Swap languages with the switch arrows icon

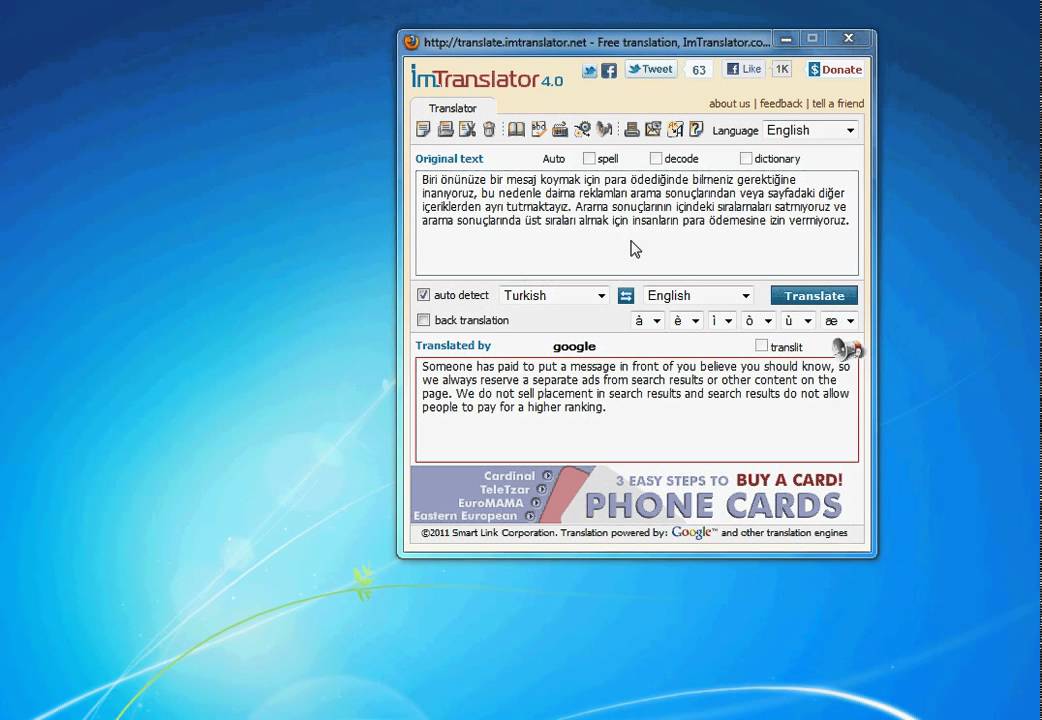[626, 296]
